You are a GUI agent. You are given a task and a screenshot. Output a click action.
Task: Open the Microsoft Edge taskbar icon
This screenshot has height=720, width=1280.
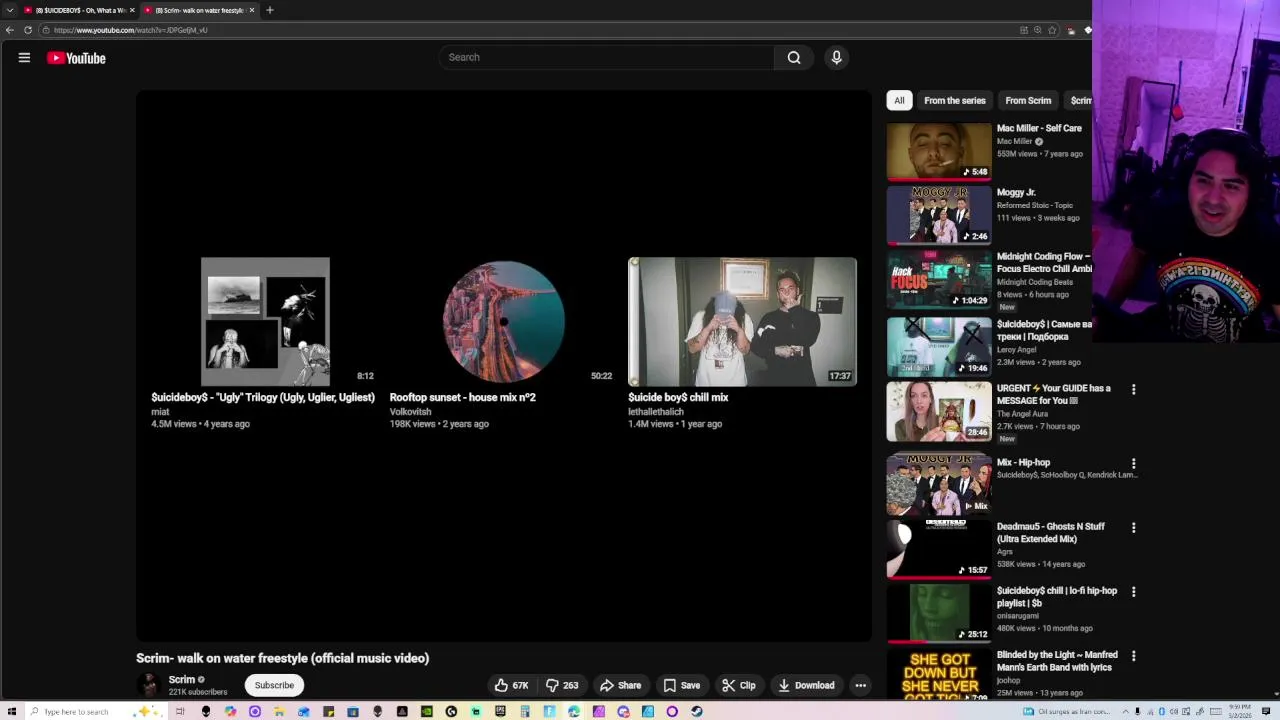pyautogui.click(x=574, y=712)
